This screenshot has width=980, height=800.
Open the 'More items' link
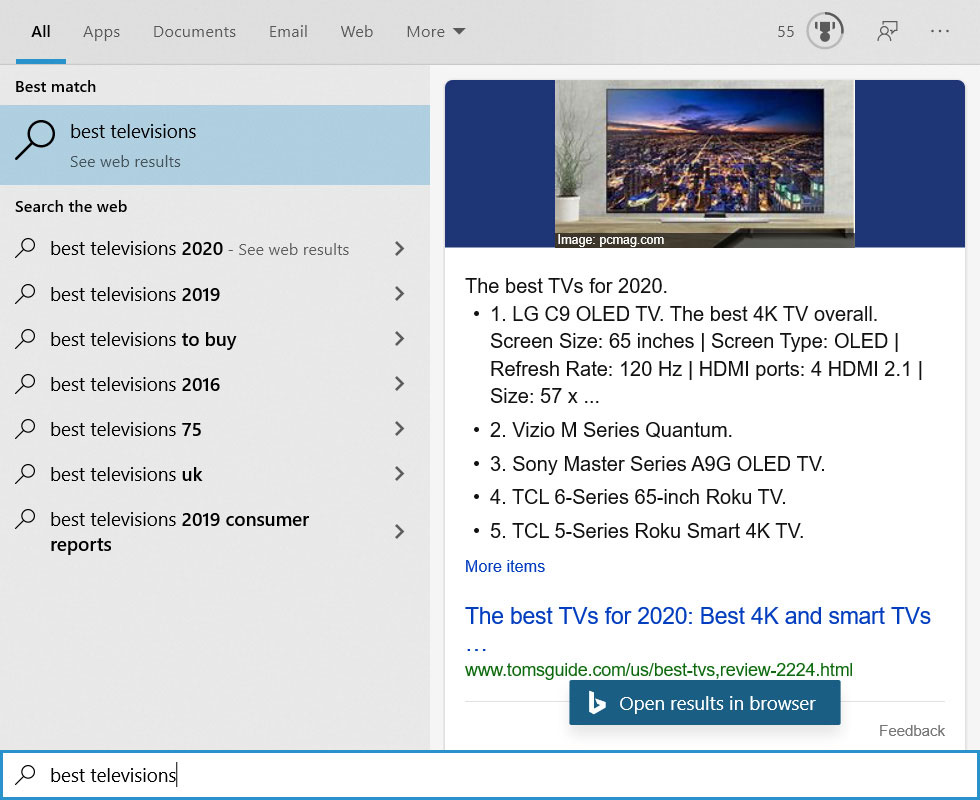[505, 566]
